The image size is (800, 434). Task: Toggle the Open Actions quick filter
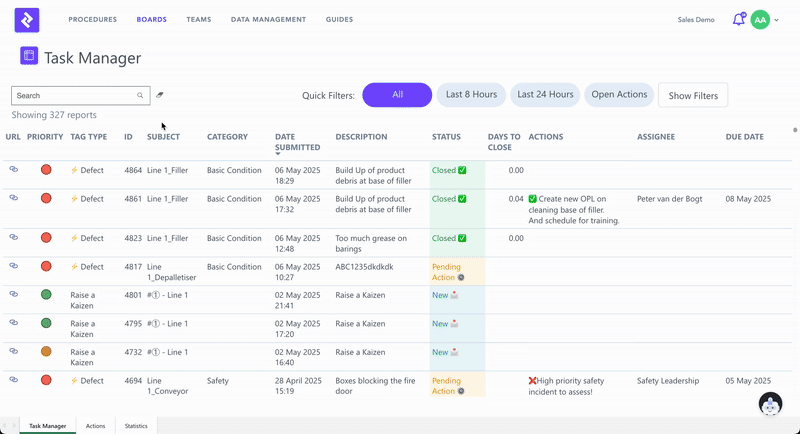619,95
